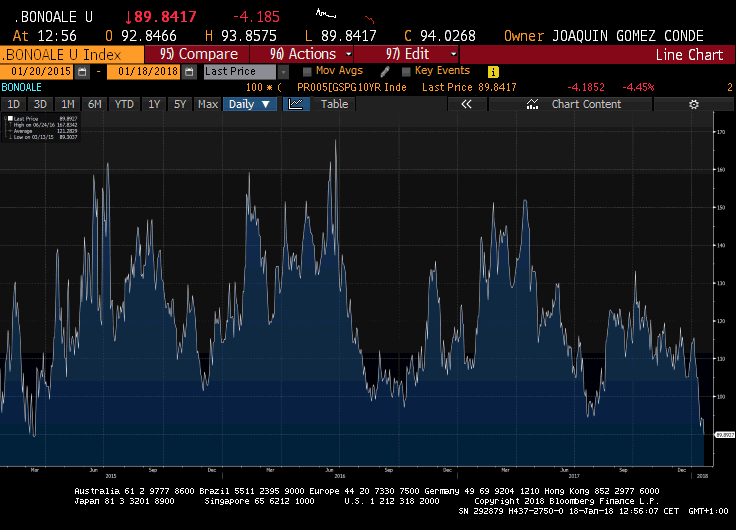Switch to the Table view
Viewport: 736px width, 530px height.
[334, 104]
